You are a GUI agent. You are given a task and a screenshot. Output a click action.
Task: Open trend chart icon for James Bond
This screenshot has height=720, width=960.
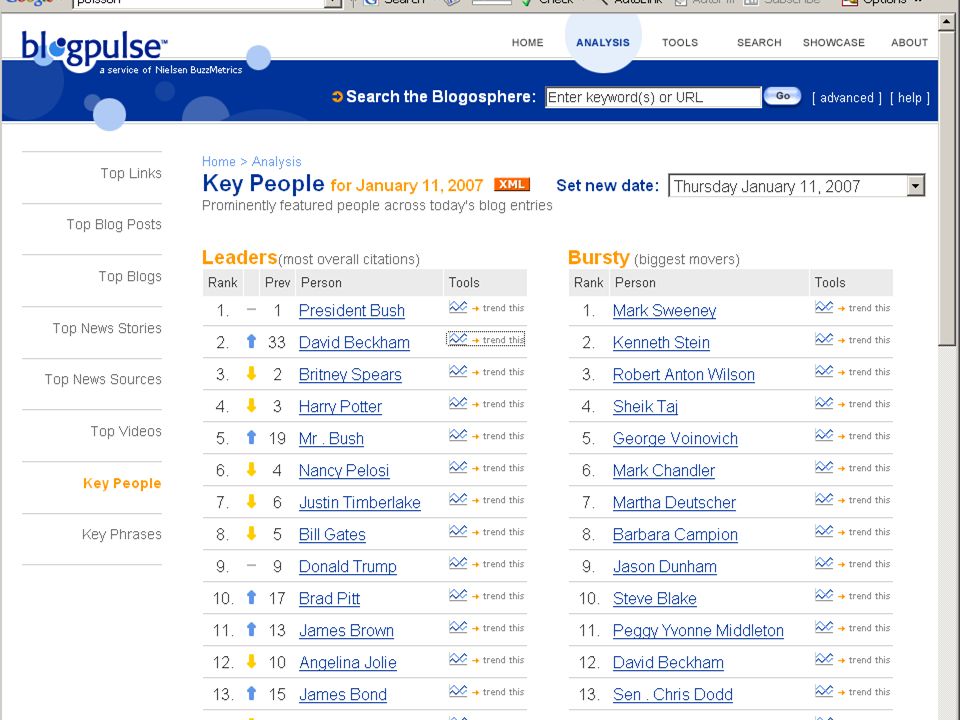(458, 691)
